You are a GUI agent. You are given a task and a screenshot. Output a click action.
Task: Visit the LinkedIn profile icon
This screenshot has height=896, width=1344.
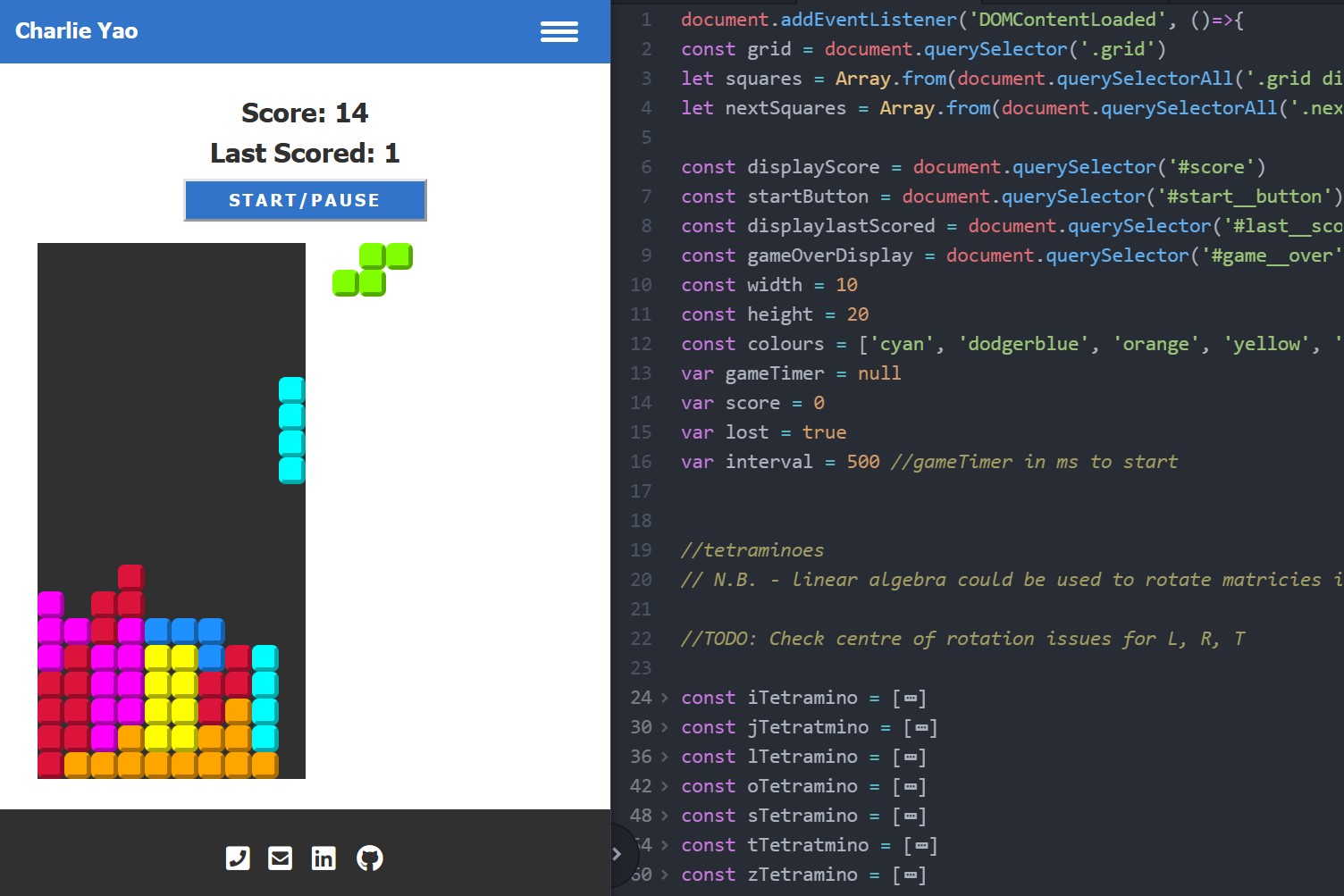(323, 858)
